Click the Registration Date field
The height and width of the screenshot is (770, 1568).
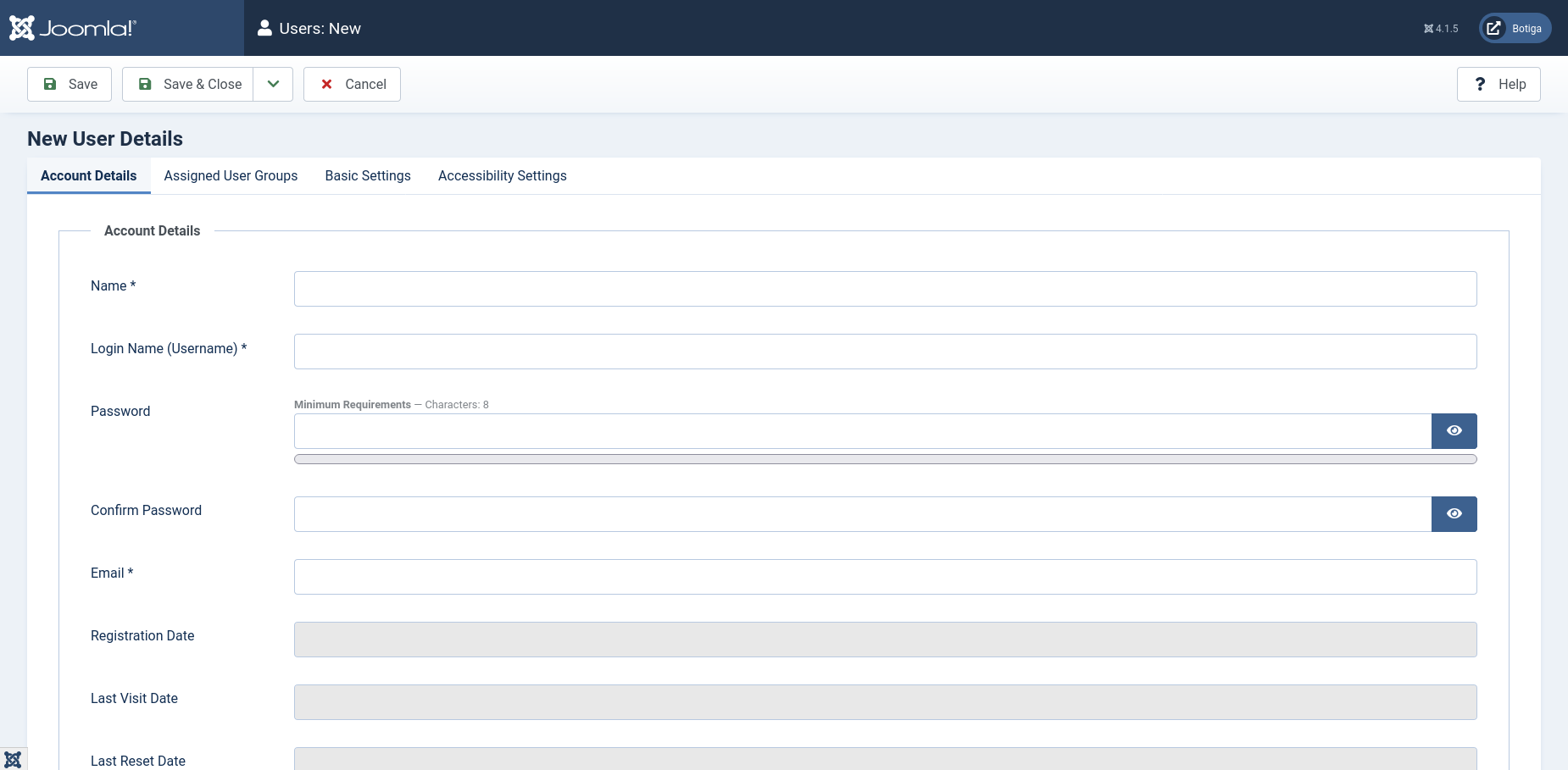click(x=885, y=640)
